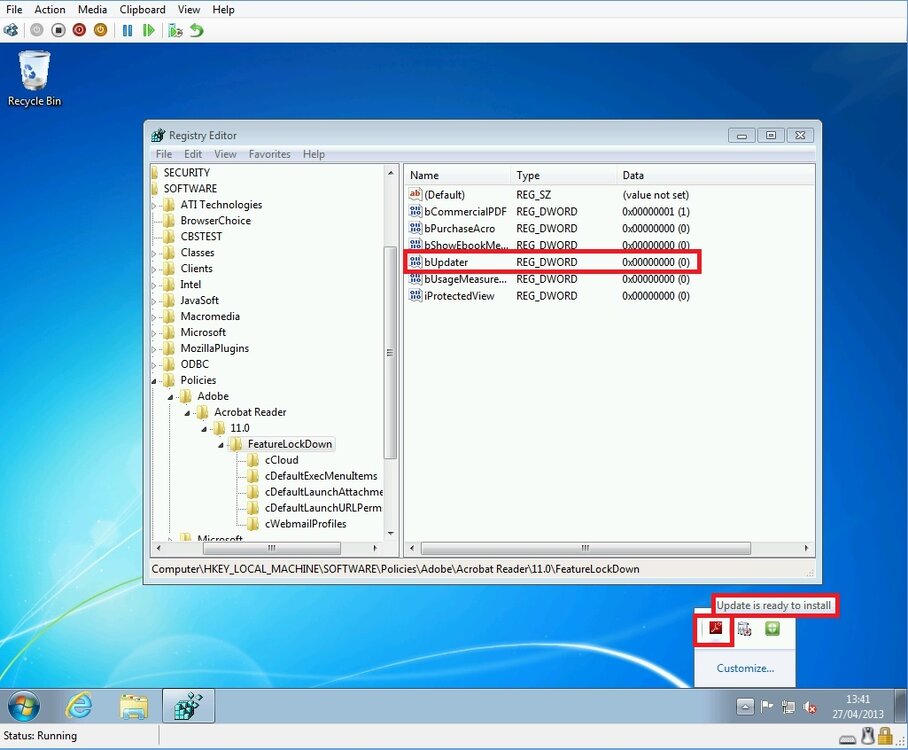Click the red Shut Down toolbar icon
908x750 pixels.
click(x=79, y=30)
